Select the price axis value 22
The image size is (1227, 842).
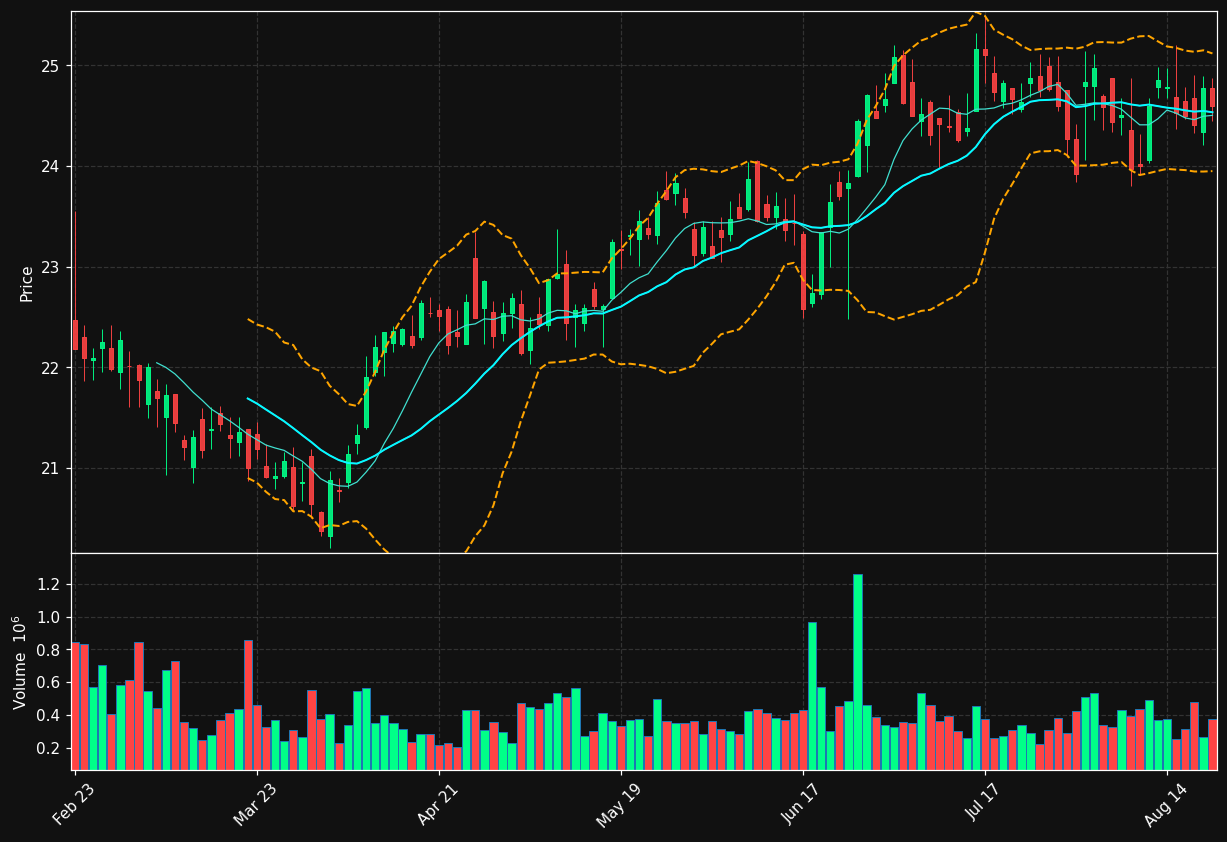tap(50, 368)
